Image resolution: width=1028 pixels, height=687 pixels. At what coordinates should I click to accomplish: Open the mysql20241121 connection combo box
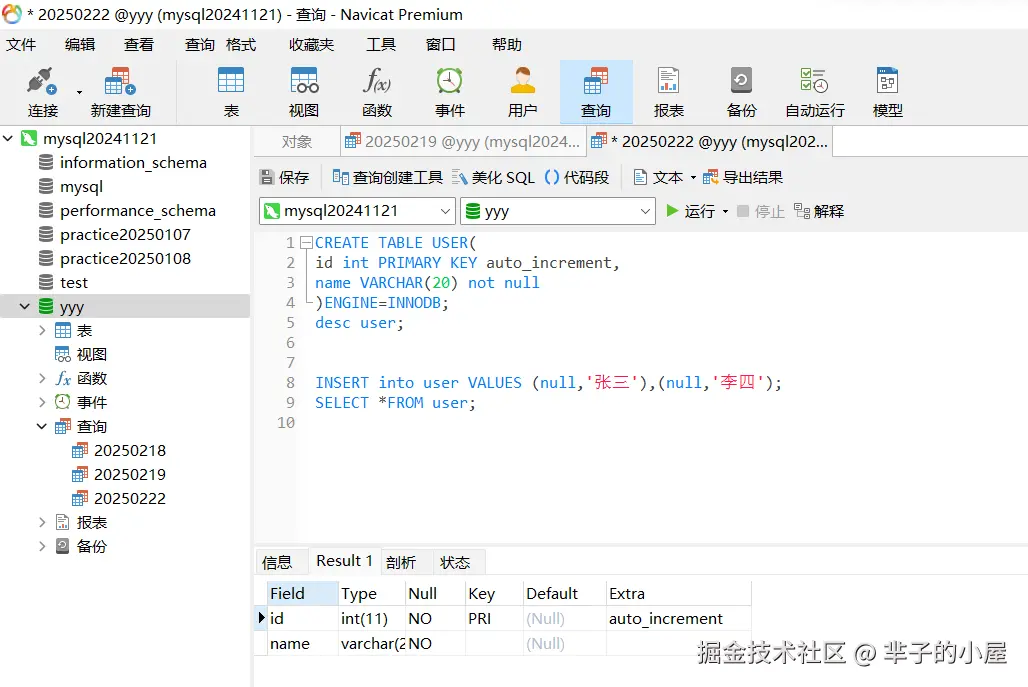pos(357,211)
